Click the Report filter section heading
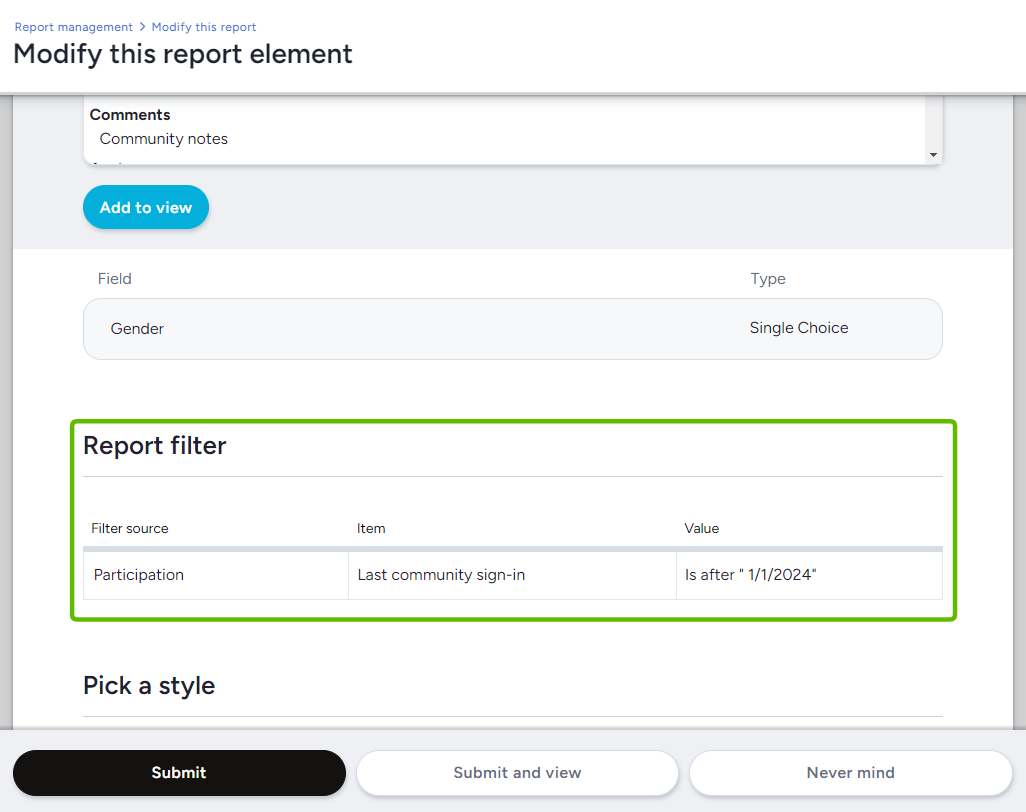Image resolution: width=1026 pixels, height=812 pixels. (155, 446)
